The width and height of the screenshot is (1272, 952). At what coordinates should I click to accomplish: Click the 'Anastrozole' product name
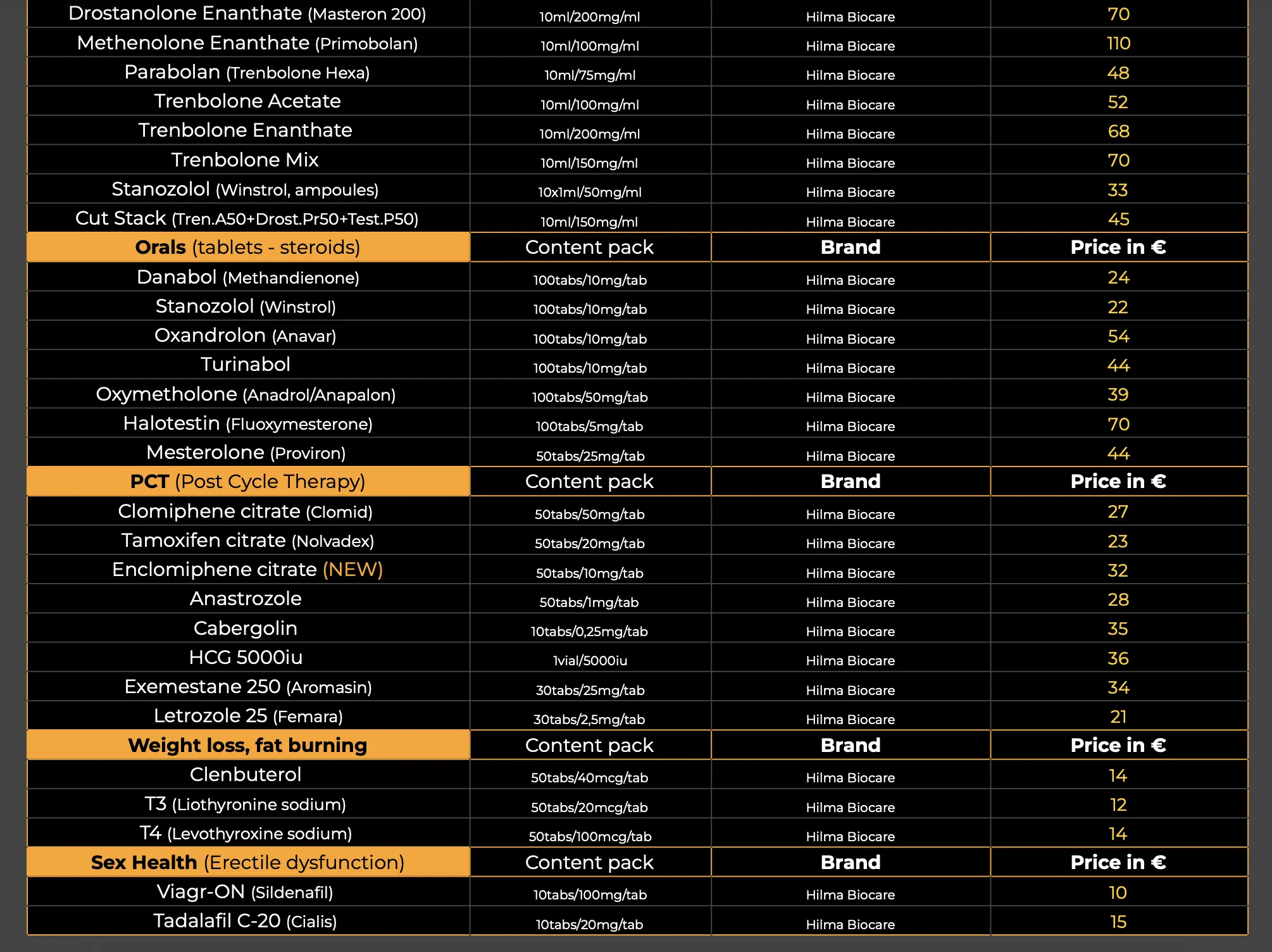click(x=246, y=599)
